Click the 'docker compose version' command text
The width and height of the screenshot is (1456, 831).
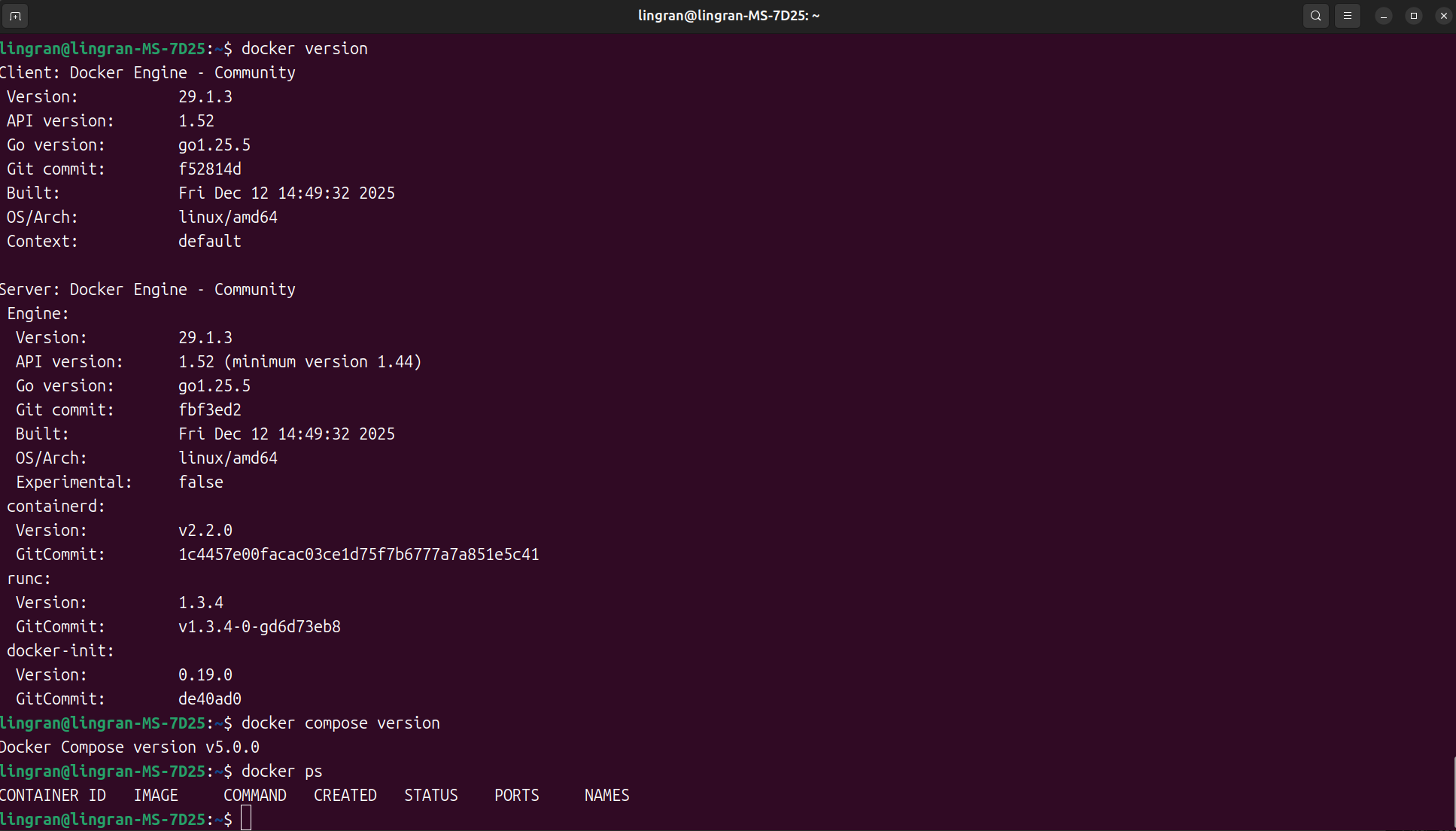tap(340, 723)
